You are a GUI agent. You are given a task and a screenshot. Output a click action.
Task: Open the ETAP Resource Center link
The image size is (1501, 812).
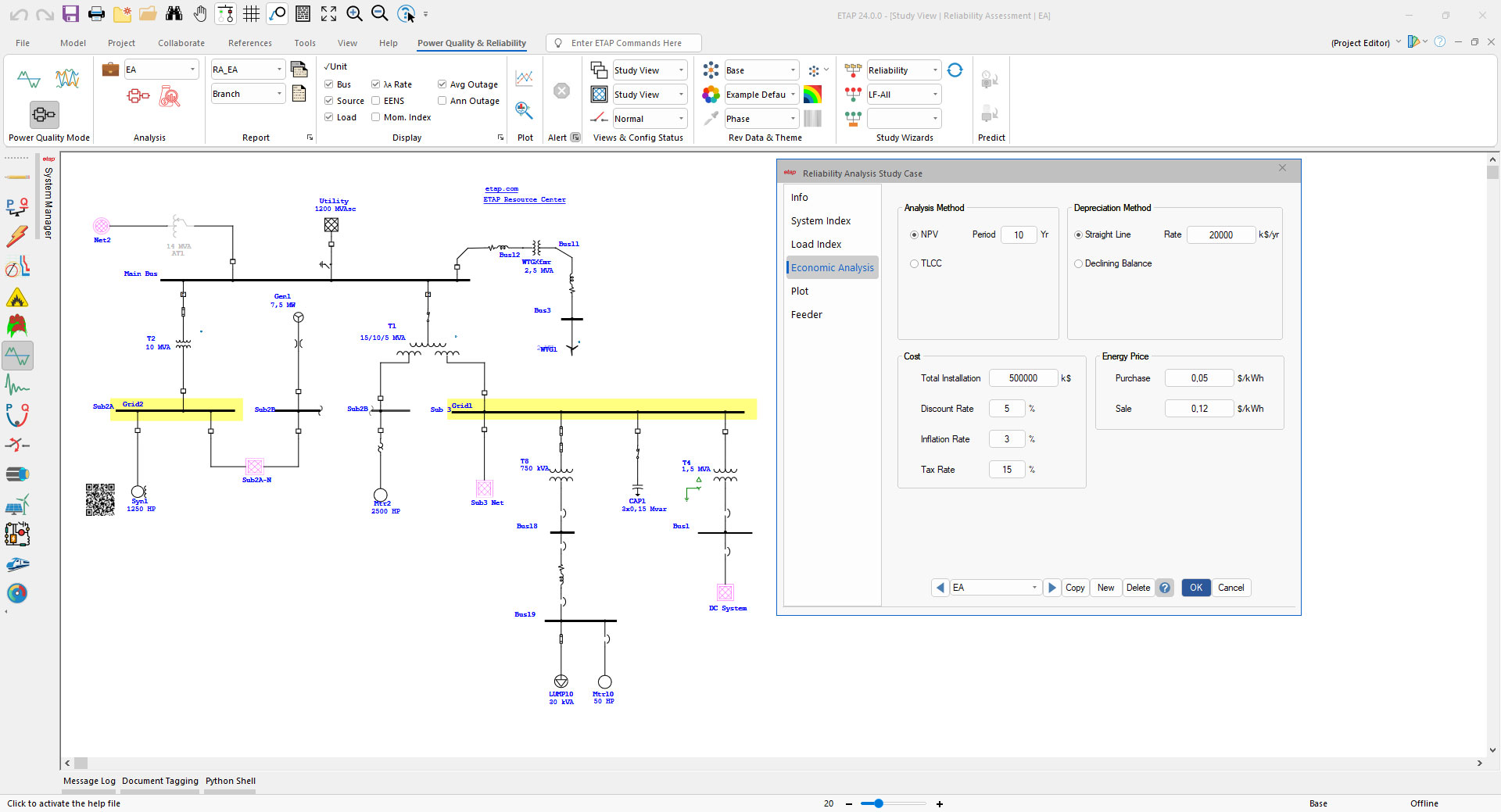click(524, 199)
